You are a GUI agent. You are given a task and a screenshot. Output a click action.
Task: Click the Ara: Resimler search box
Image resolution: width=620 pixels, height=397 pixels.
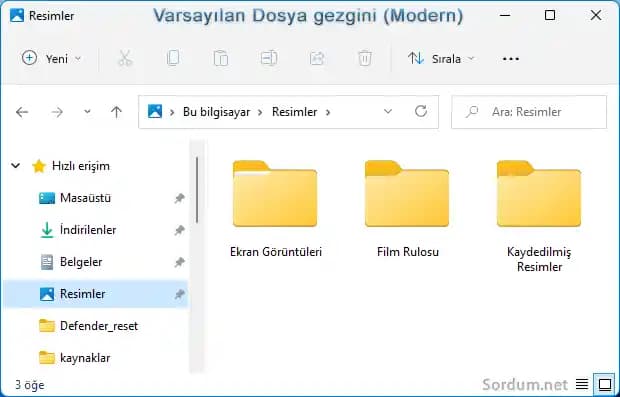click(529, 112)
